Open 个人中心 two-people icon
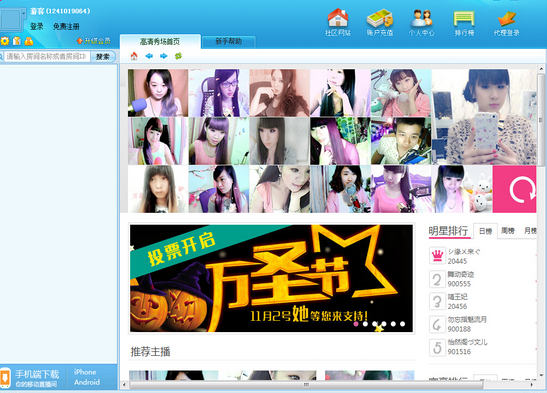The height and width of the screenshot is (393, 547). pos(422,18)
